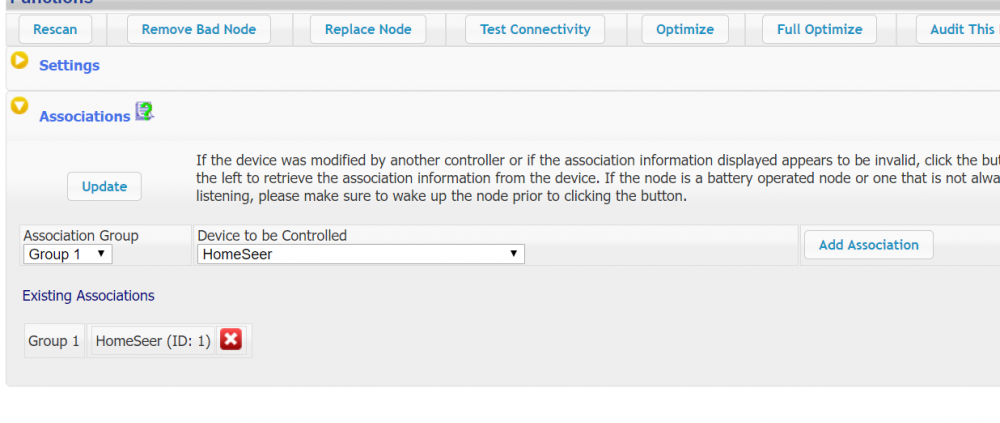Click the HomeSeer (ID: 1) association entry

tap(153, 341)
